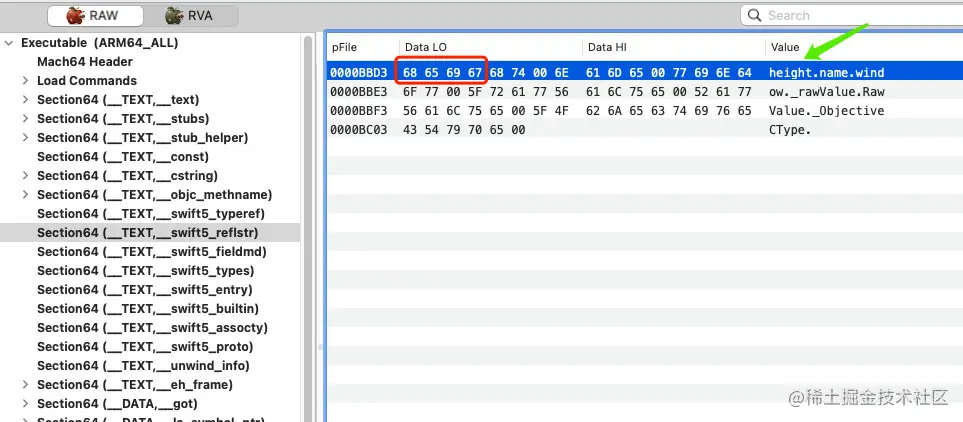The height and width of the screenshot is (422, 963).
Task: Expand Section64 (__TEXT,__stub_helper) arrow
Action: (25, 138)
